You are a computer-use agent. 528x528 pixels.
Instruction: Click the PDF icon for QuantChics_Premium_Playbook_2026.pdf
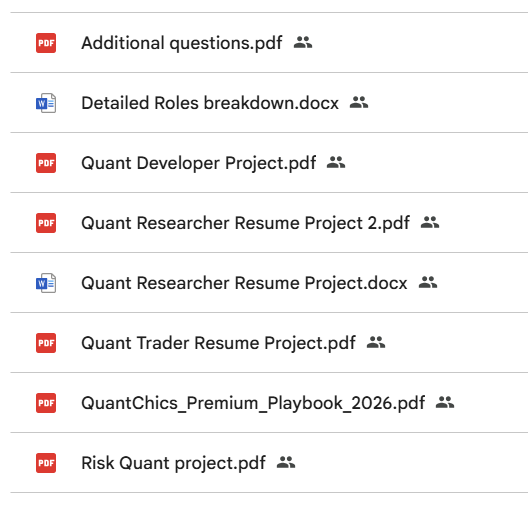(x=46, y=403)
